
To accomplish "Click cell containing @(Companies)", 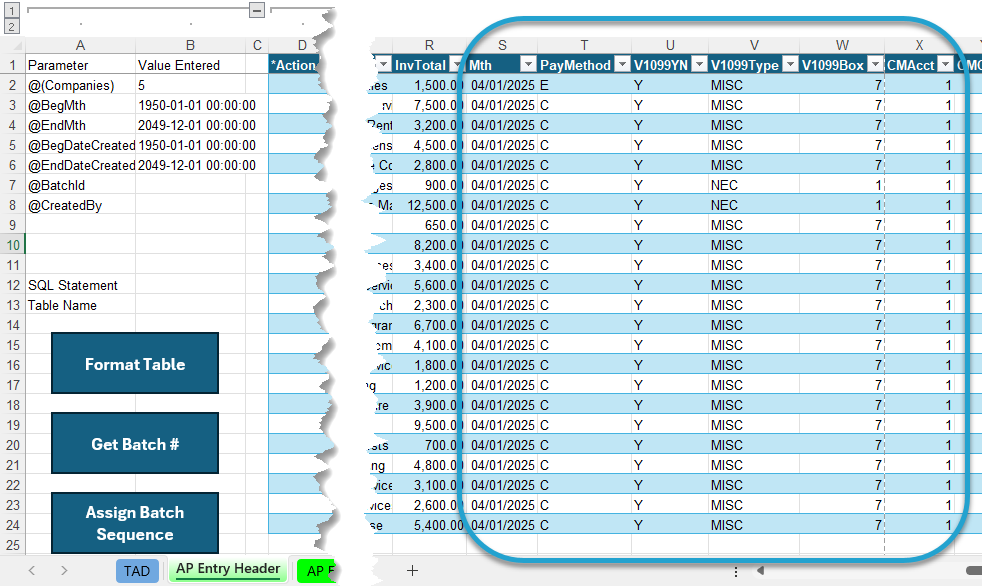I will pos(80,85).
